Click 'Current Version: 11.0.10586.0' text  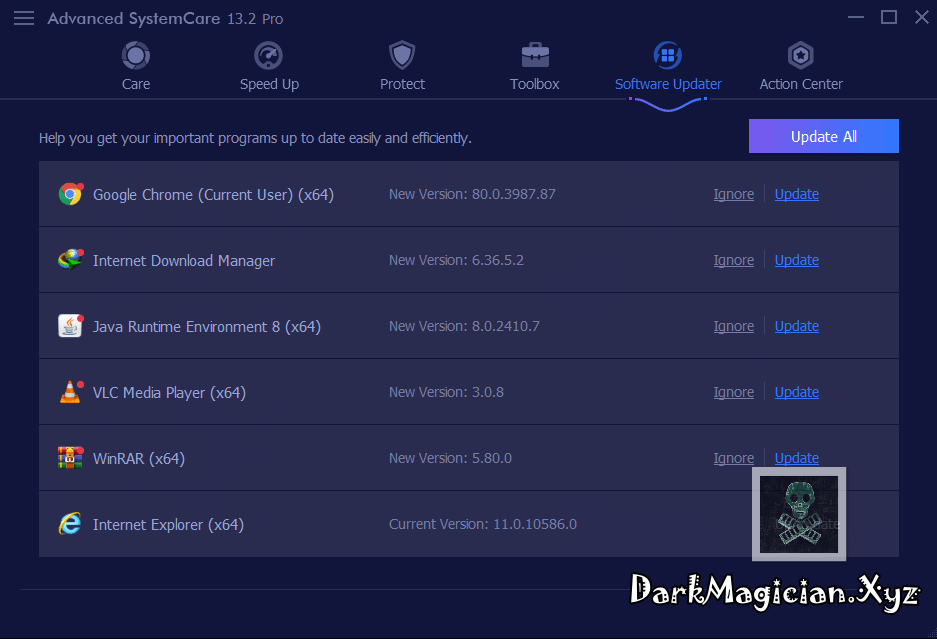[483, 524]
